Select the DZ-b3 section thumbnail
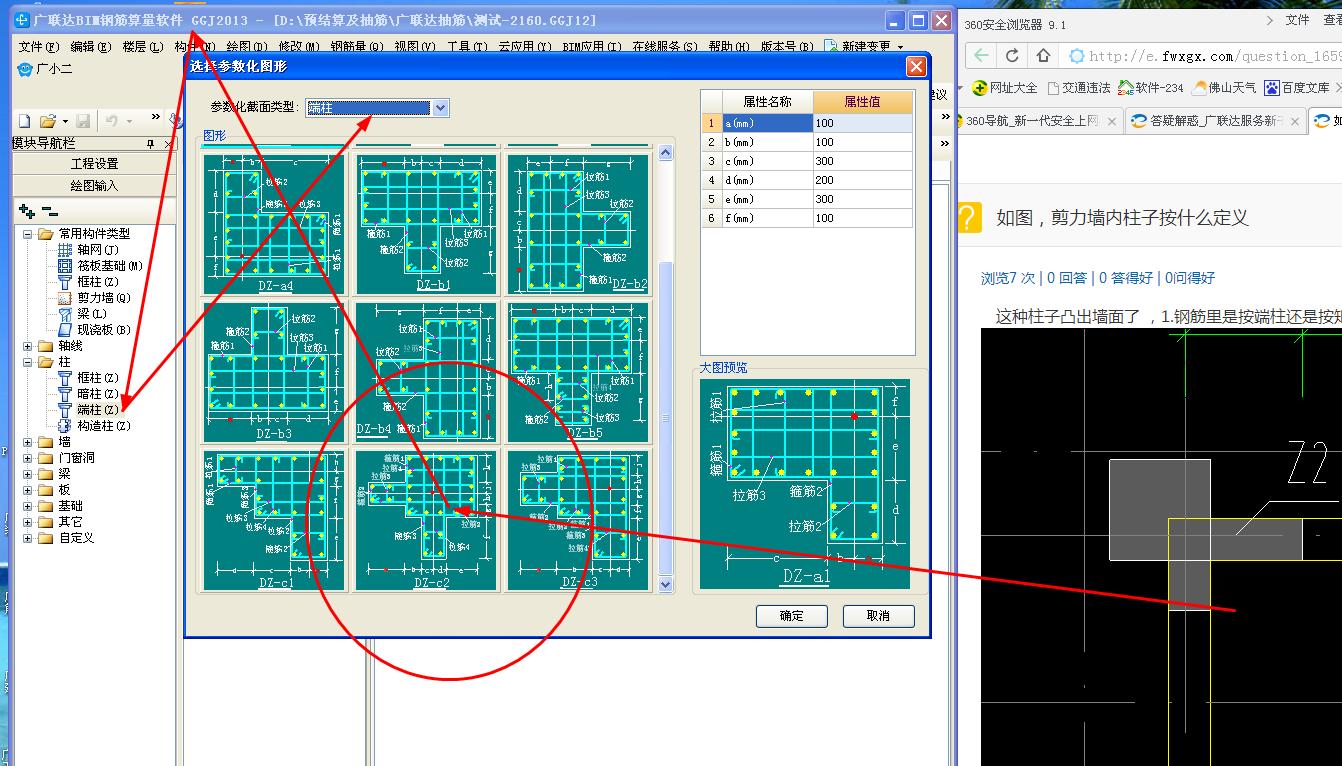 pos(275,373)
